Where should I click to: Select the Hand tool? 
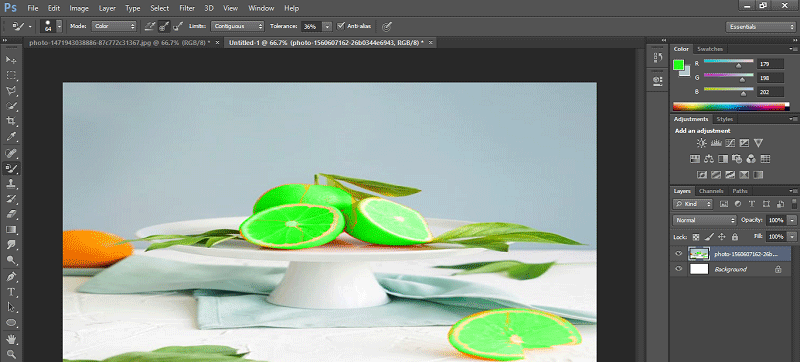11,339
